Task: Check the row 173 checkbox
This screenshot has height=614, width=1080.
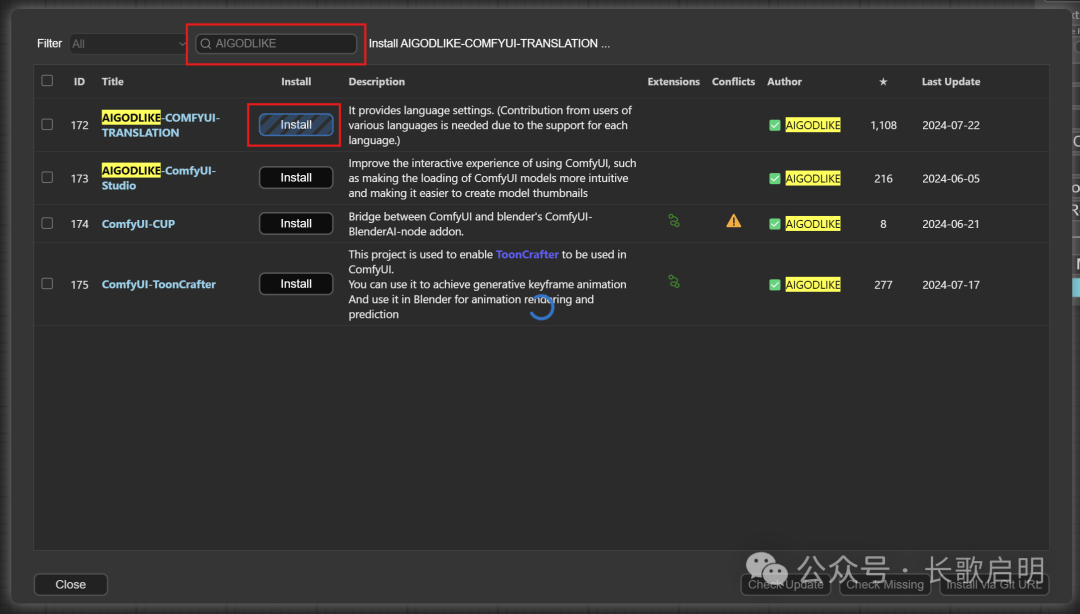Action: pyautogui.click(x=47, y=178)
